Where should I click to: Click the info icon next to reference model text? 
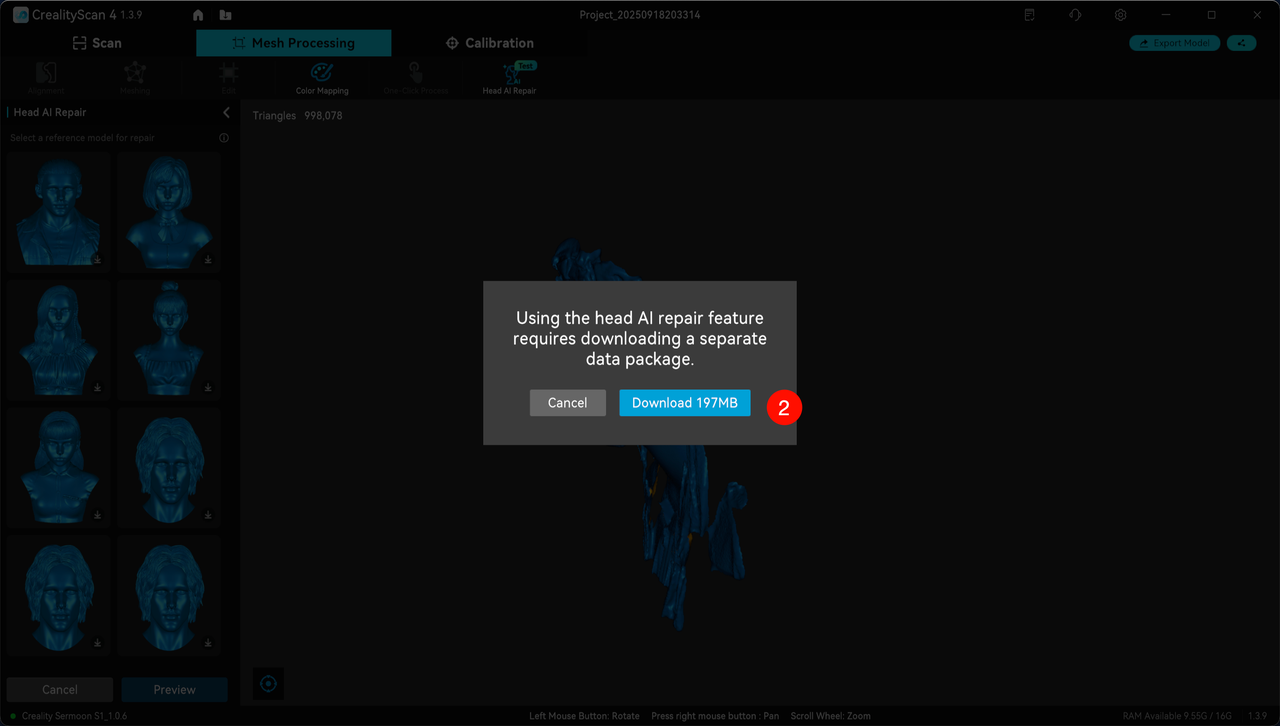223,138
